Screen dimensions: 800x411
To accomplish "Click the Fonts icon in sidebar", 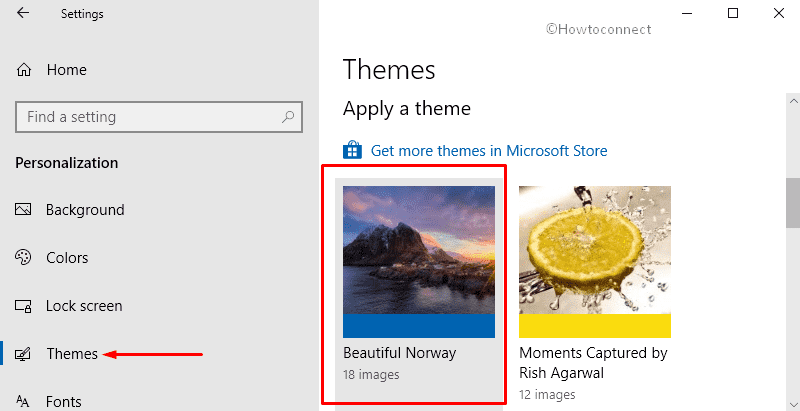I will pos(23,401).
